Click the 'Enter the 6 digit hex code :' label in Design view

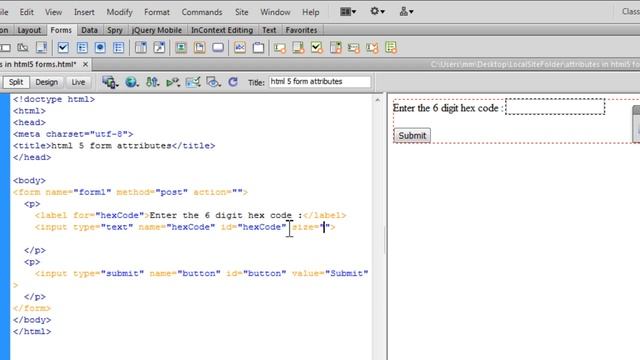coord(448,108)
